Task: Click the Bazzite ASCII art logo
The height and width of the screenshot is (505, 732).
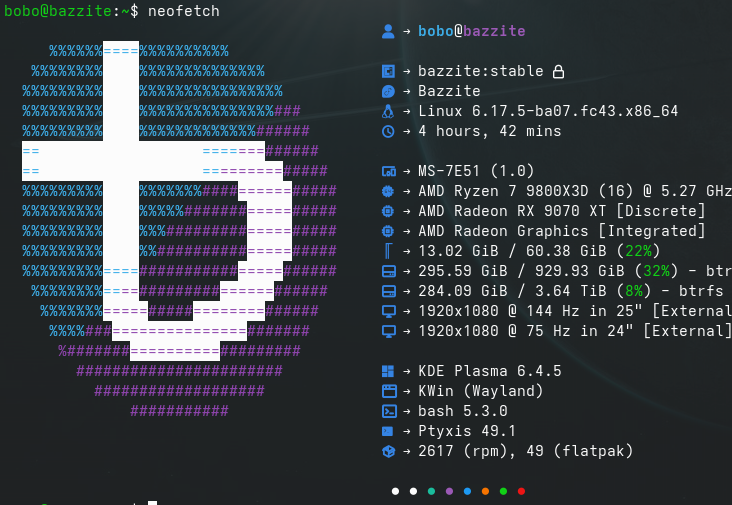Action: [x=179, y=230]
